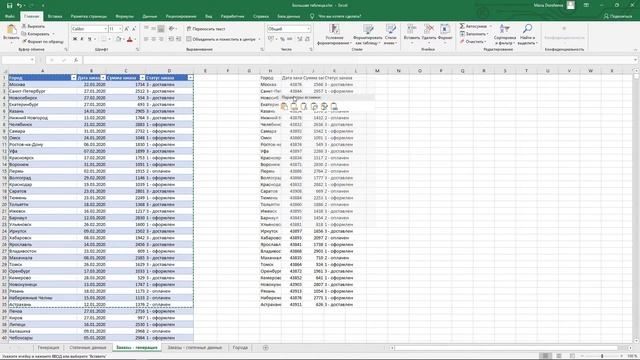
Task: Select column M header
Action: click(x=377, y=71)
